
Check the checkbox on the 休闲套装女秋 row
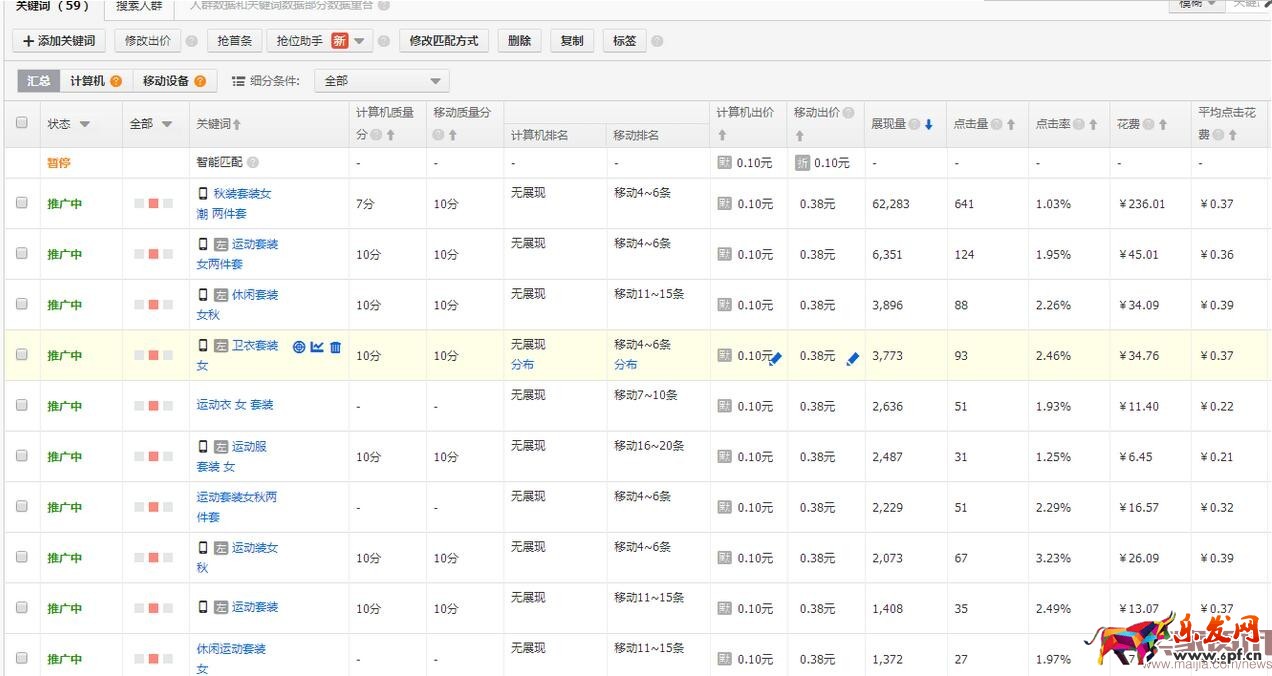22,304
